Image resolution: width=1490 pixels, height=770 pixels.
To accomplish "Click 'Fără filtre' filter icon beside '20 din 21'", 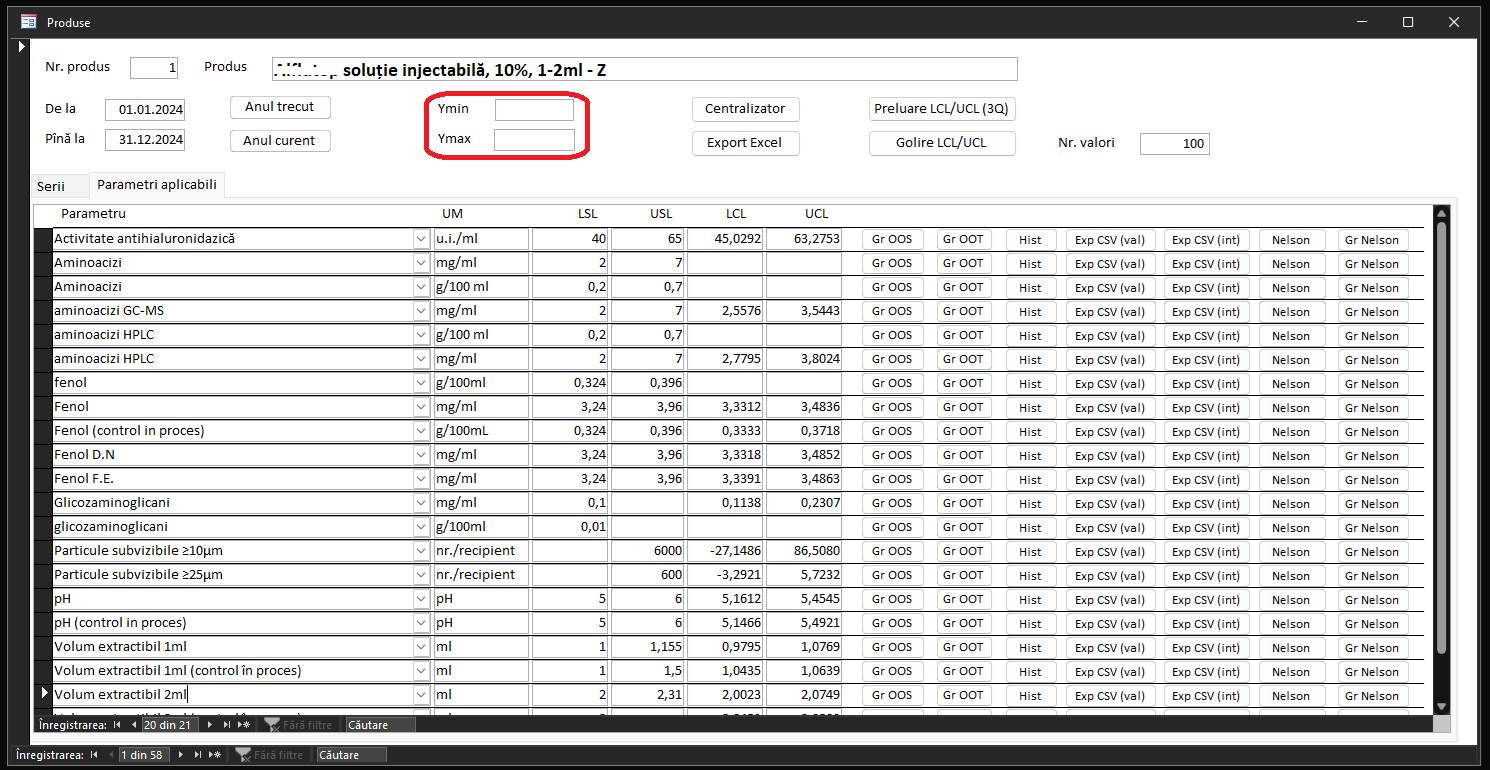I will 272,724.
